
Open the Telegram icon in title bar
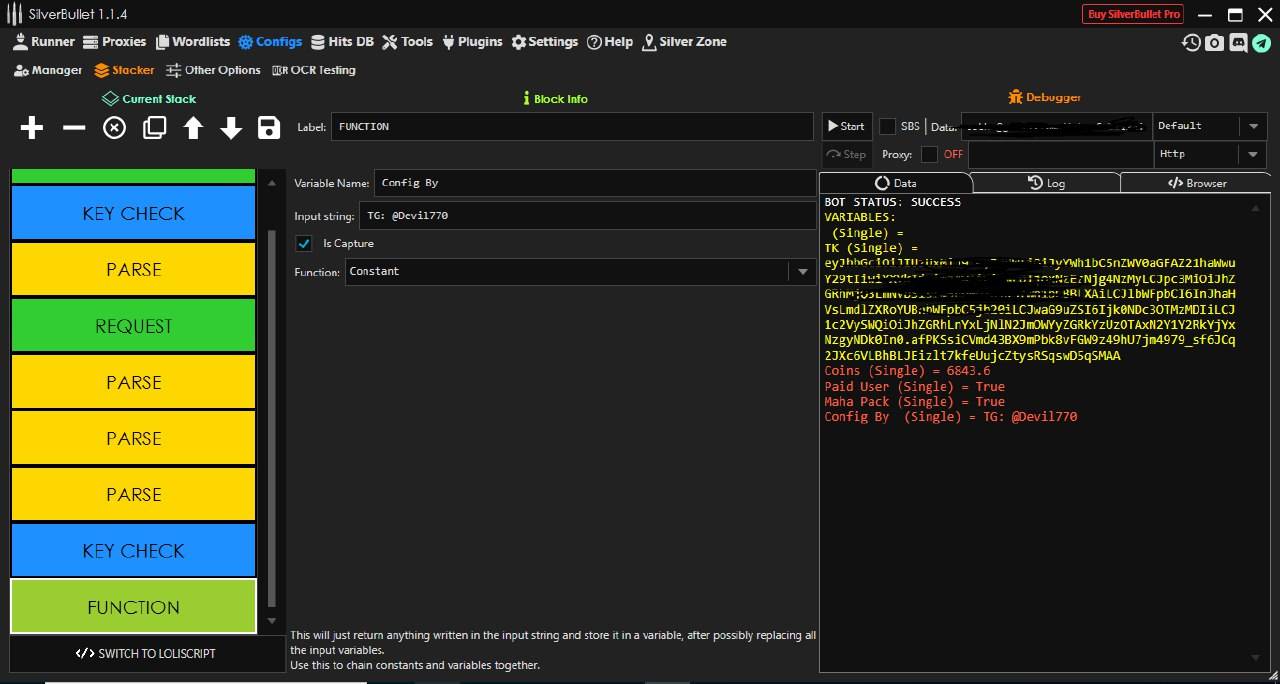tap(1262, 43)
